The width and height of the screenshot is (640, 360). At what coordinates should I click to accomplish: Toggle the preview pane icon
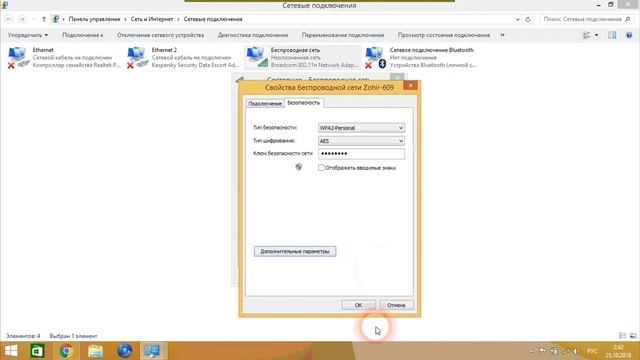pos(612,35)
